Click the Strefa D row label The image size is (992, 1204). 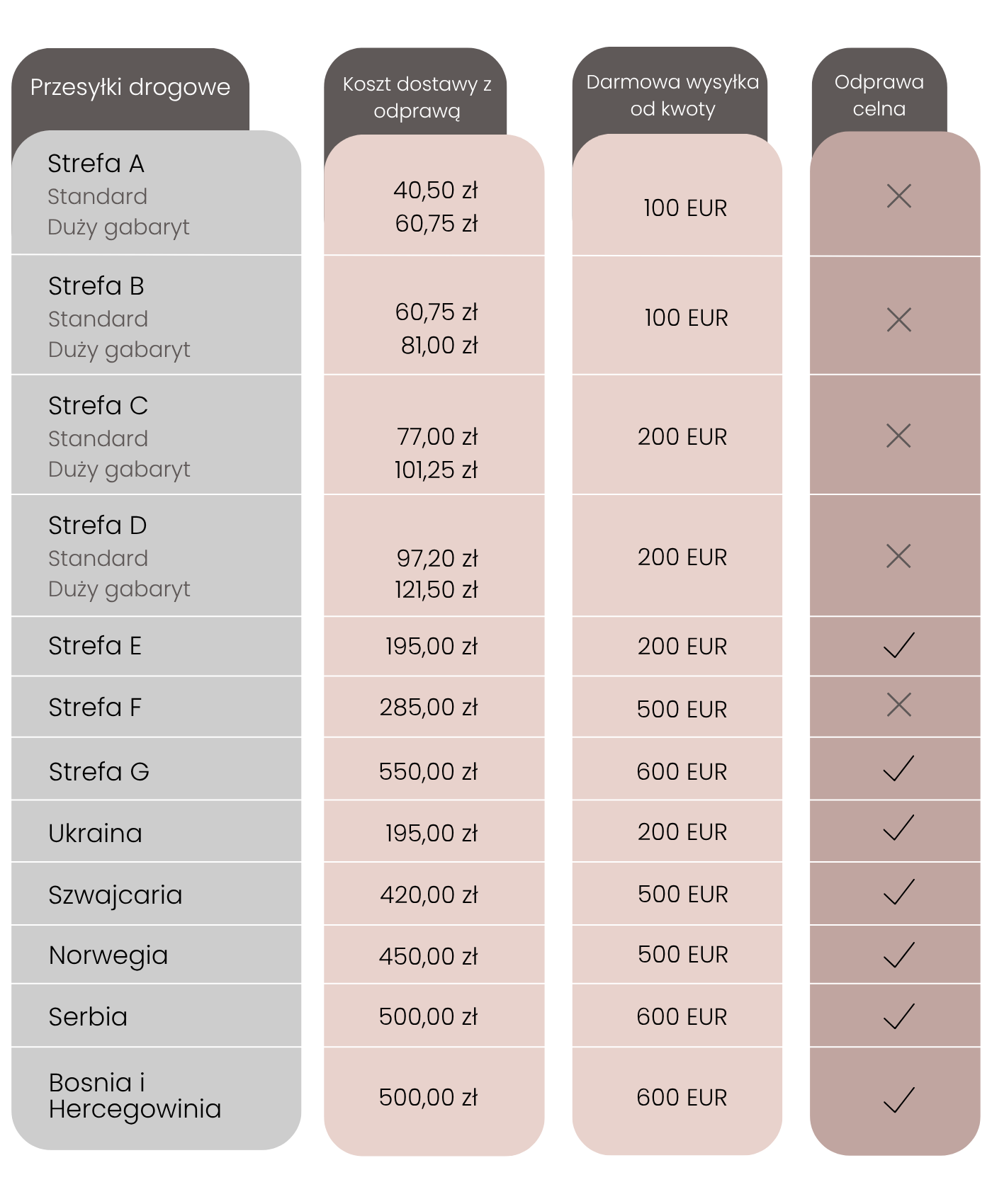tap(98, 526)
